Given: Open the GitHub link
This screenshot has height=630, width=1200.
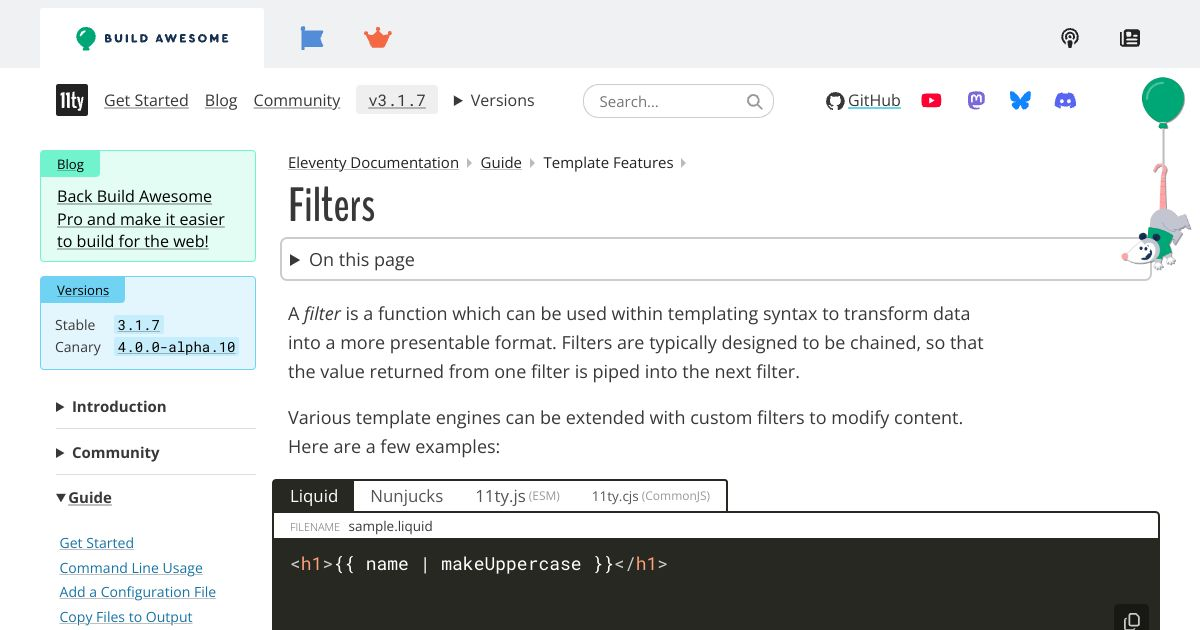Looking at the screenshot, I should coord(863,100).
